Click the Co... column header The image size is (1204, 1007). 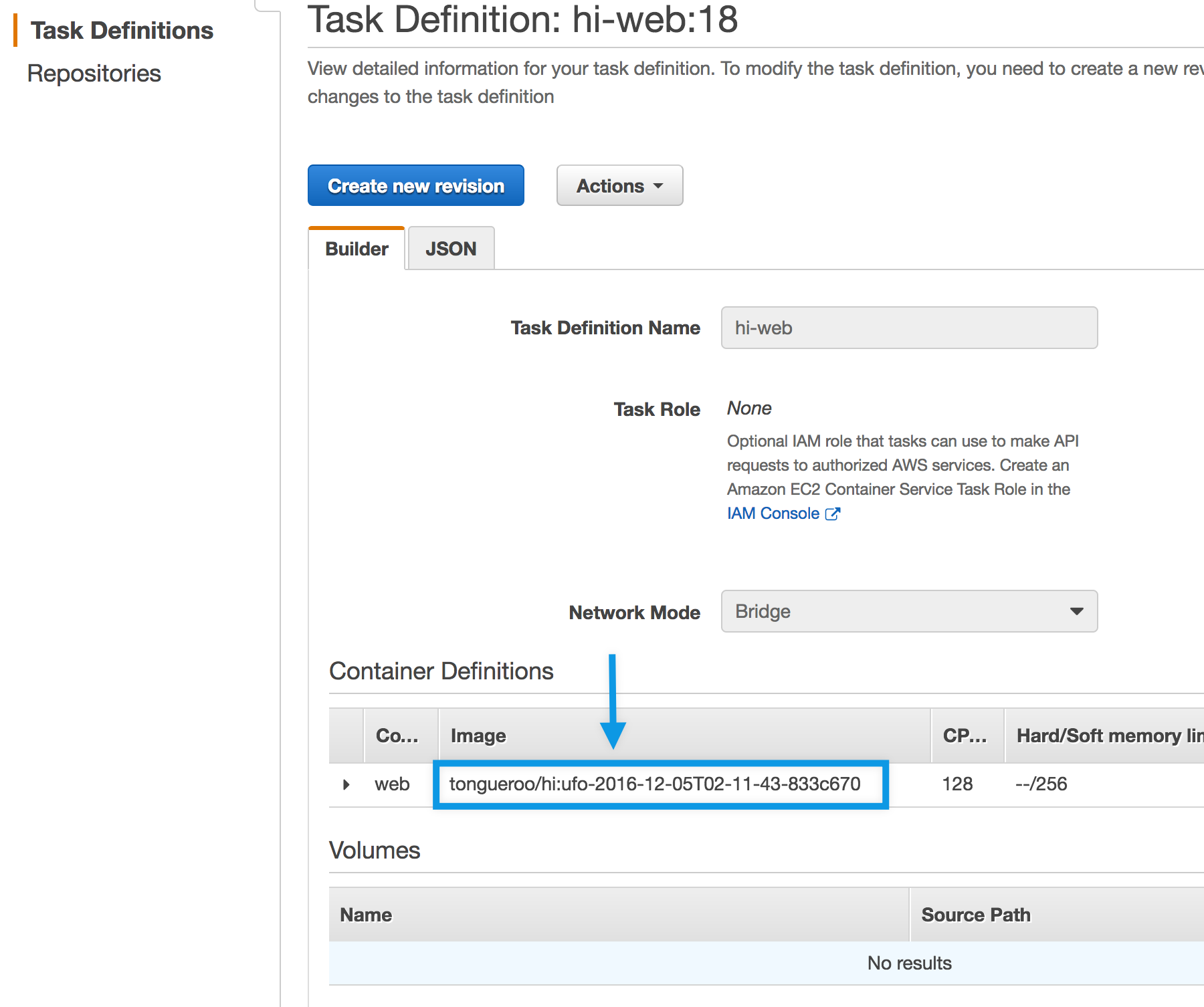click(x=401, y=736)
